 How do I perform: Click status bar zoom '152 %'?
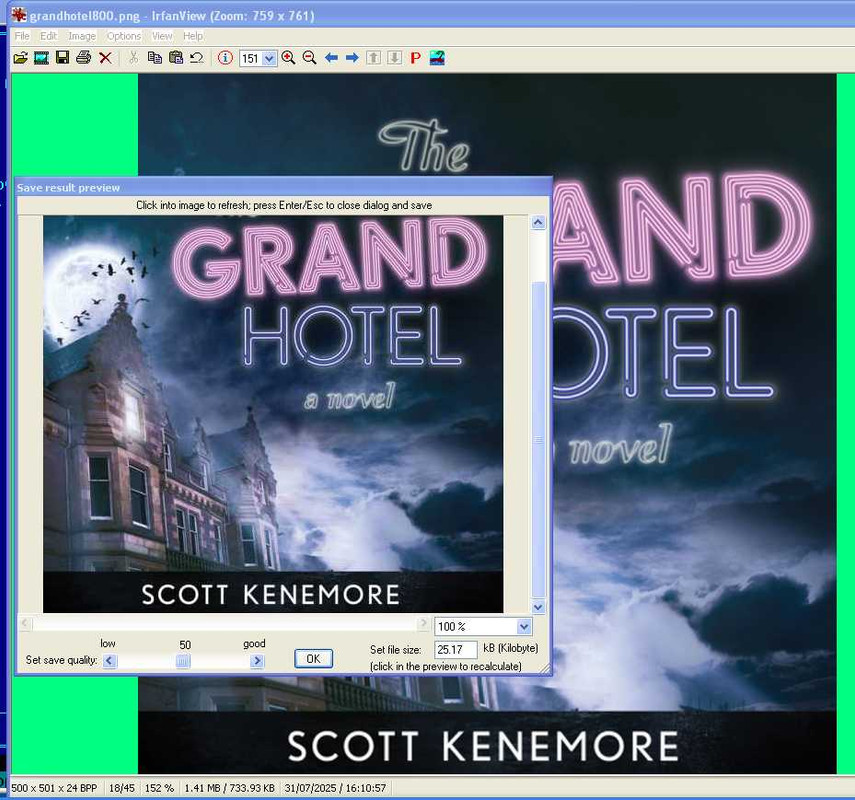tap(159, 788)
